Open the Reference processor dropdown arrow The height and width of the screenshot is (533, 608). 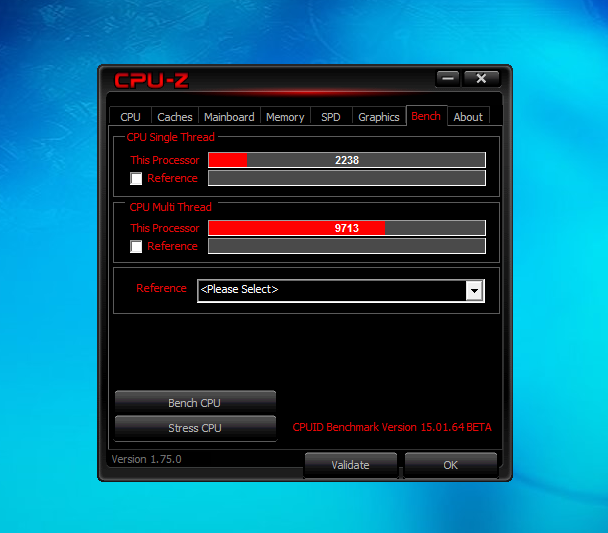pyautogui.click(x=475, y=290)
